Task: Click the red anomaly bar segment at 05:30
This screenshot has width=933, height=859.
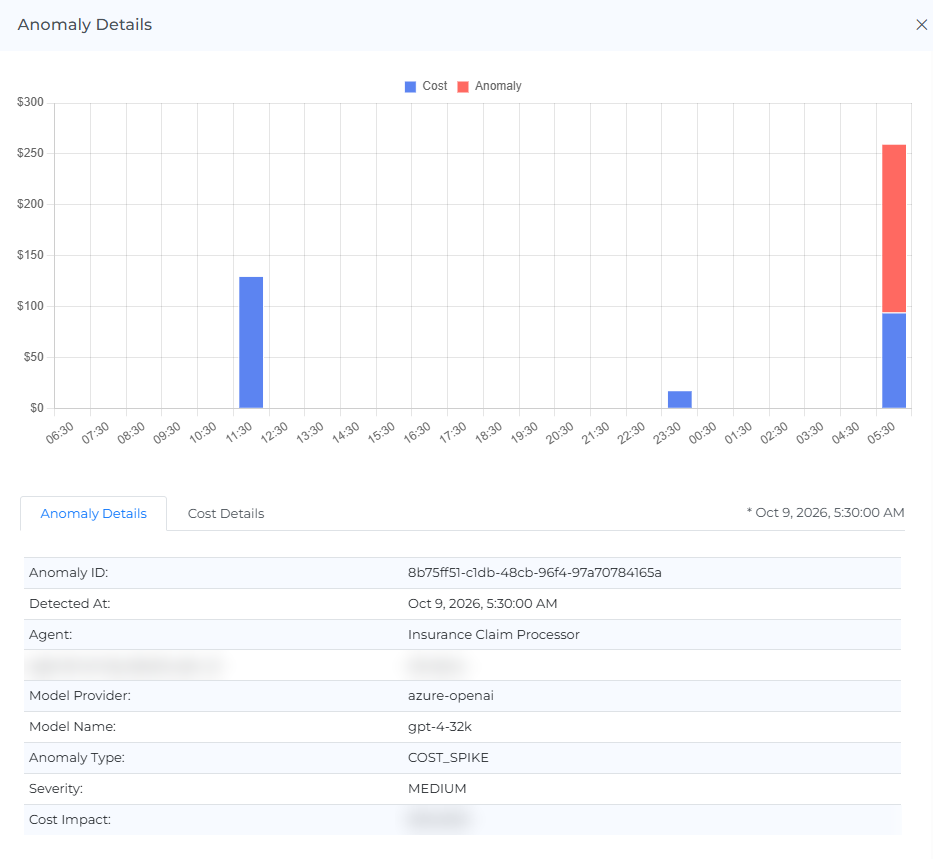Action: pyautogui.click(x=894, y=228)
